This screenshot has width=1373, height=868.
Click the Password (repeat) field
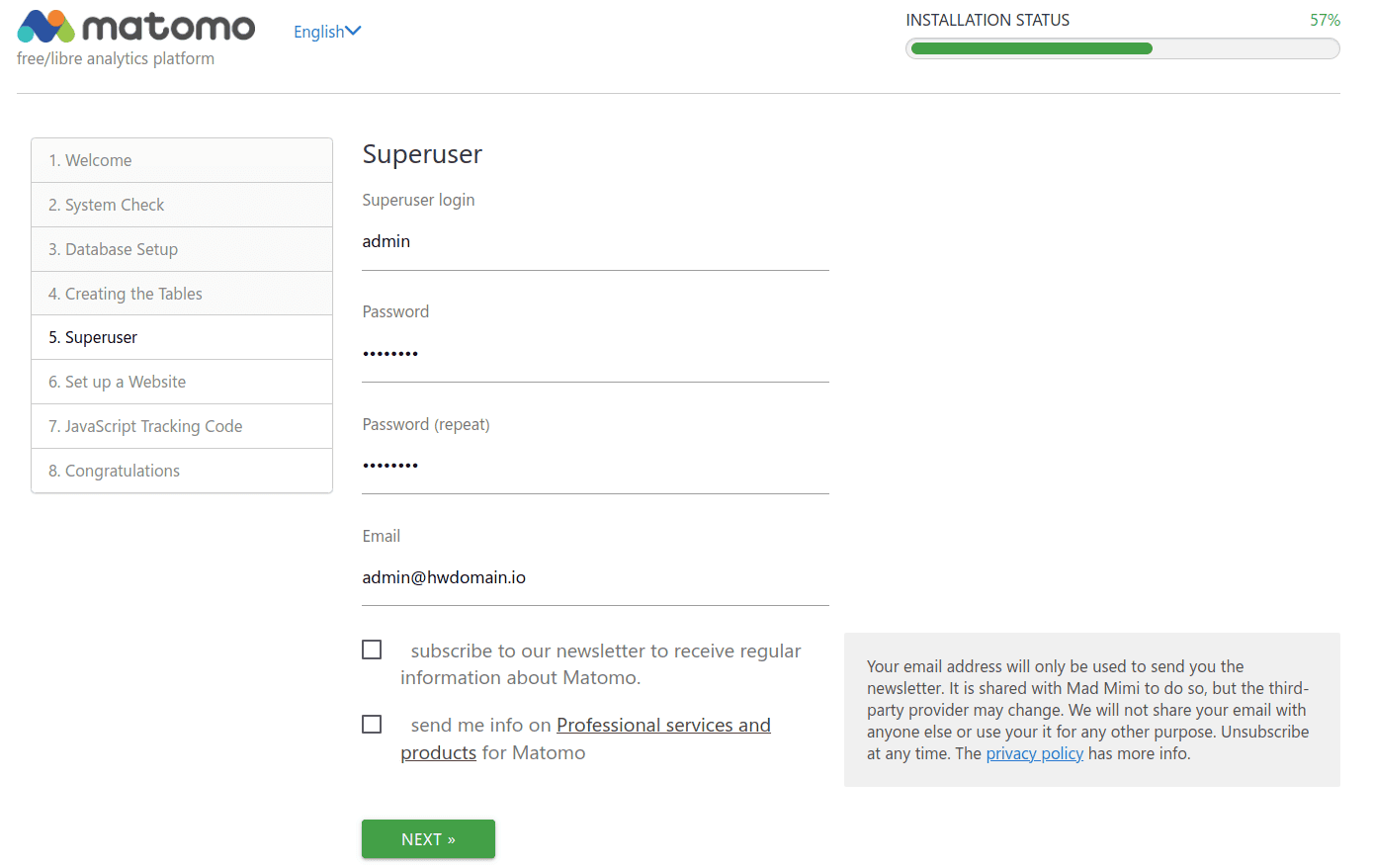pos(594,466)
